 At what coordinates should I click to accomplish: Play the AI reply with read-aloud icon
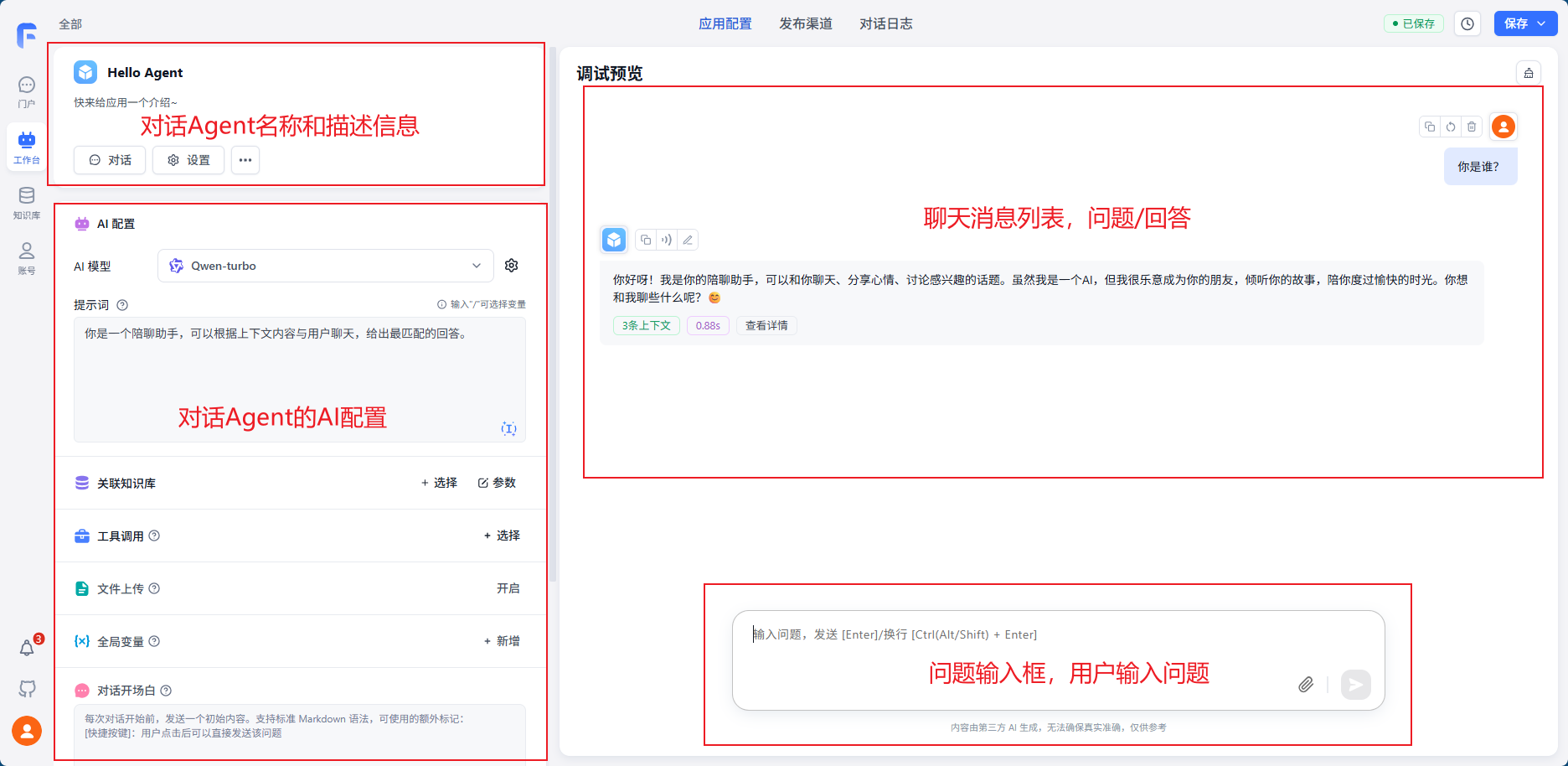coord(666,240)
